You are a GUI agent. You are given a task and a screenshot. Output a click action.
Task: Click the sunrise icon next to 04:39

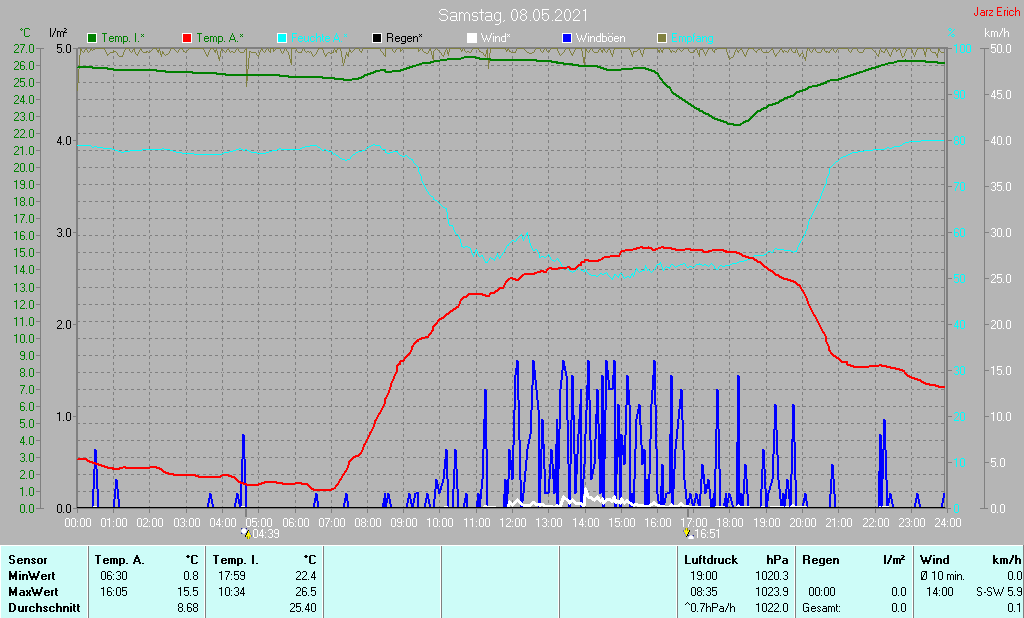click(246, 533)
